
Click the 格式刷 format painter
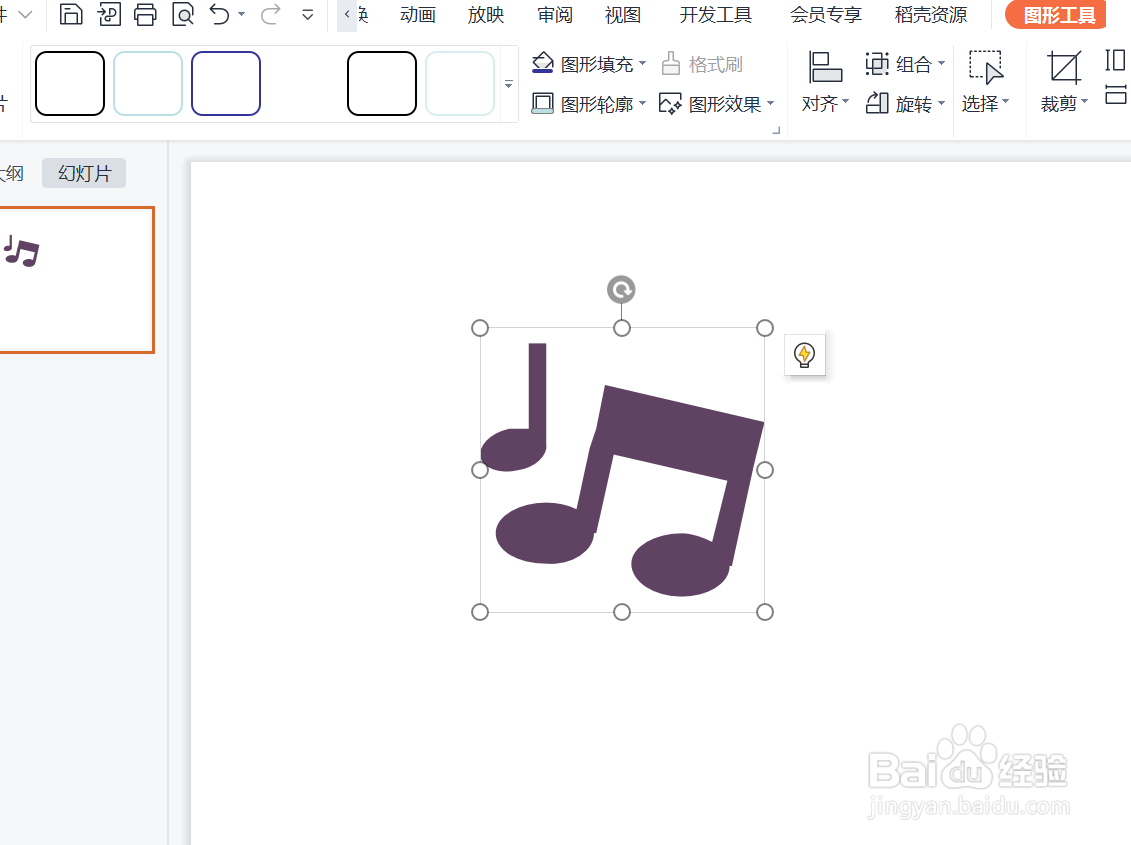tap(702, 64)
